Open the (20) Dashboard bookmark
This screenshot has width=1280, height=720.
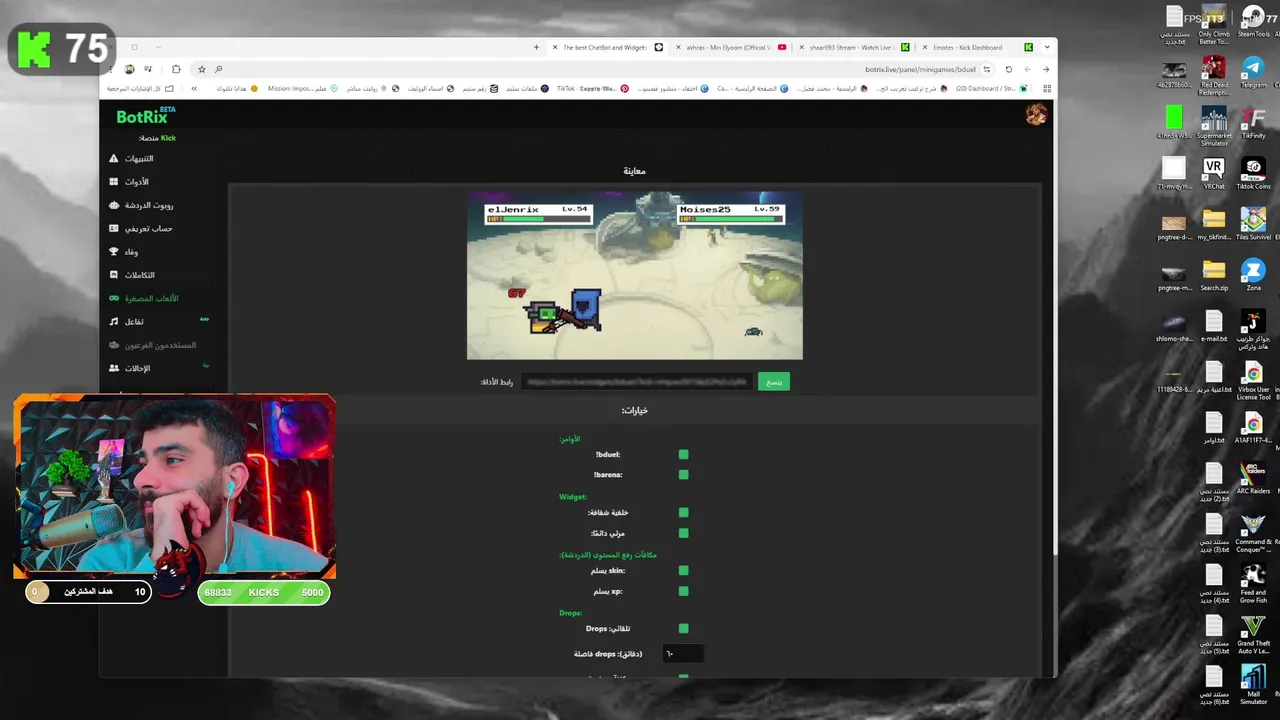coord(991,88)
